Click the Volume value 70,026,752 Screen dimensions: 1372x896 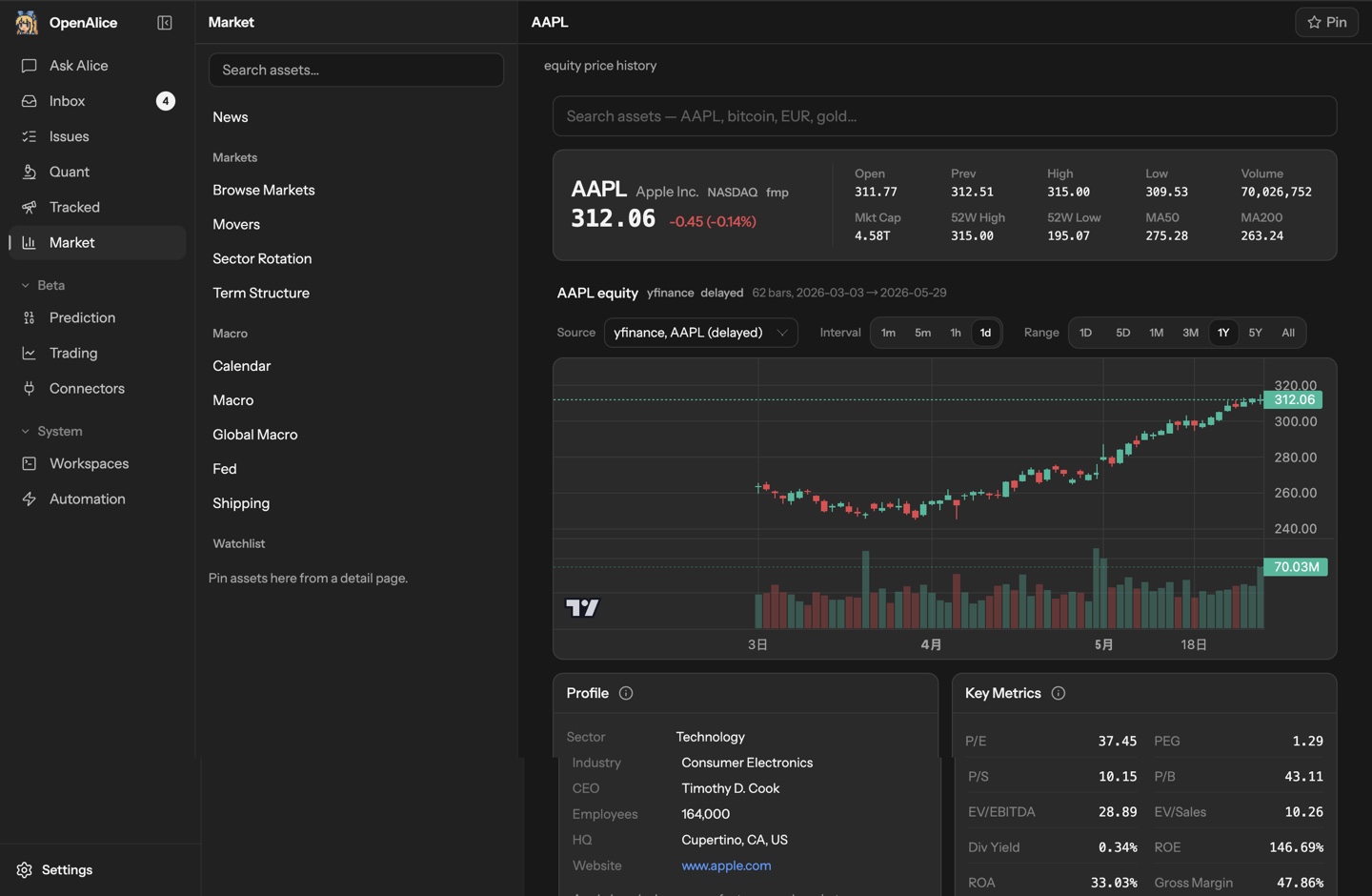coord(1276,192)
